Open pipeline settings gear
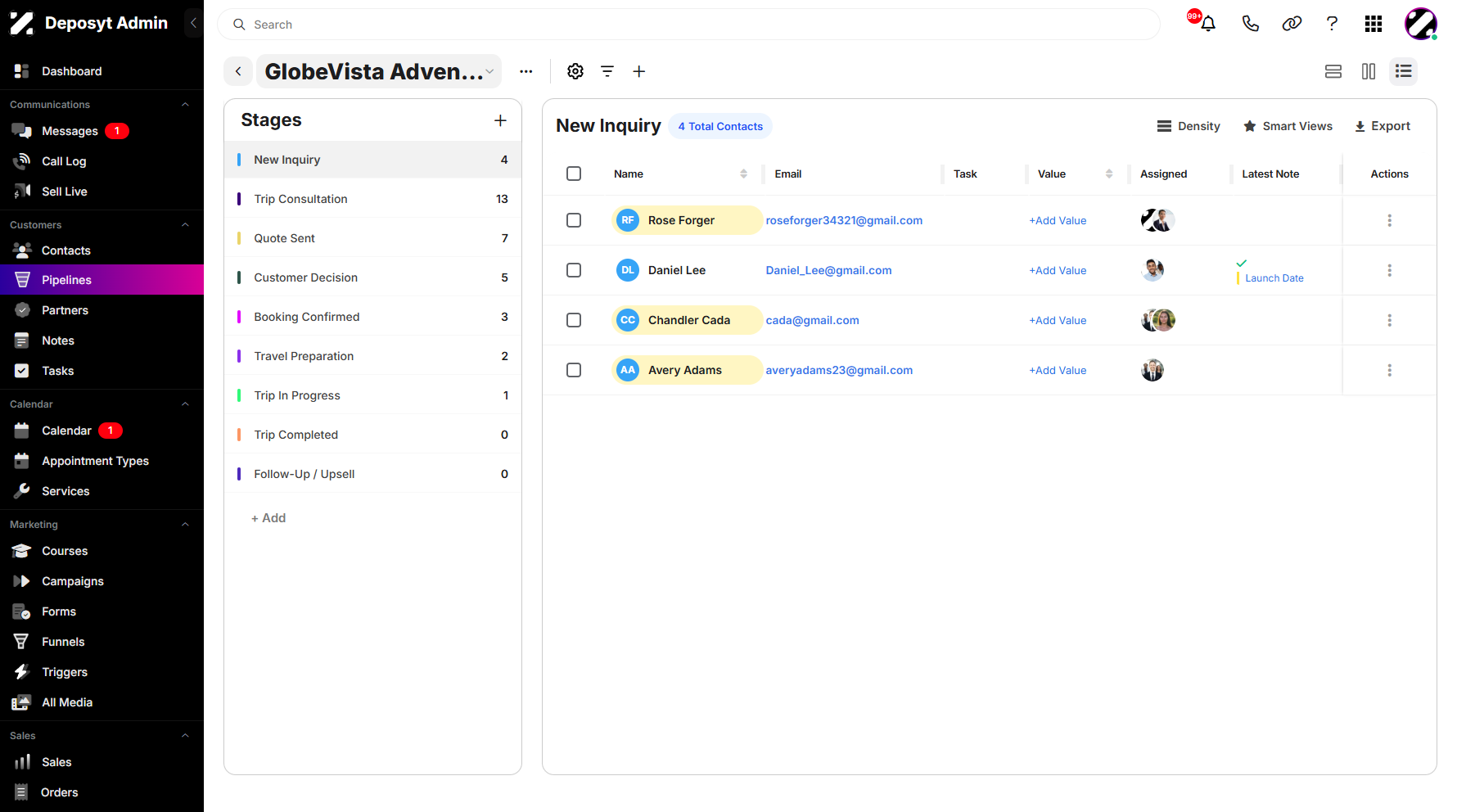 pyautogui.click(x=575, y=71)
